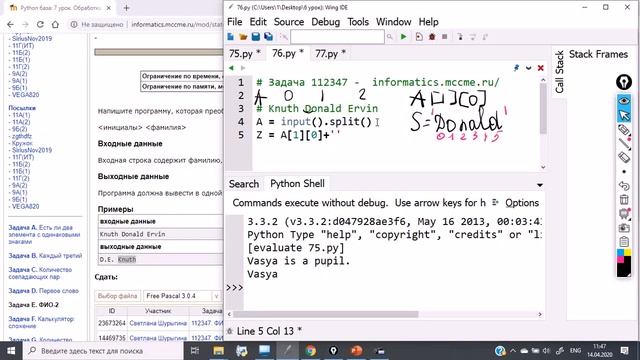The width and height of the screenshot is (640, 360).
Task: Click the Выбор файла button in browser
Action: tap(118, 296)
